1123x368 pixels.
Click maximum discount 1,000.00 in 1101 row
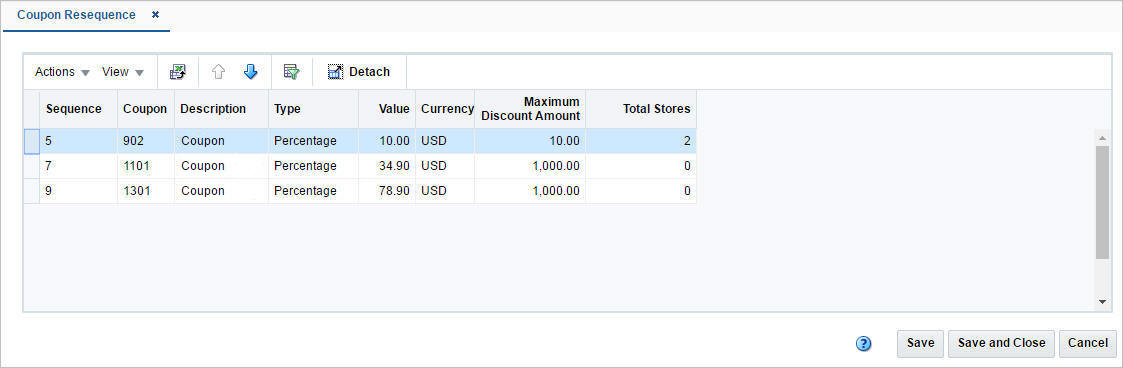click(x=530, y=166)
